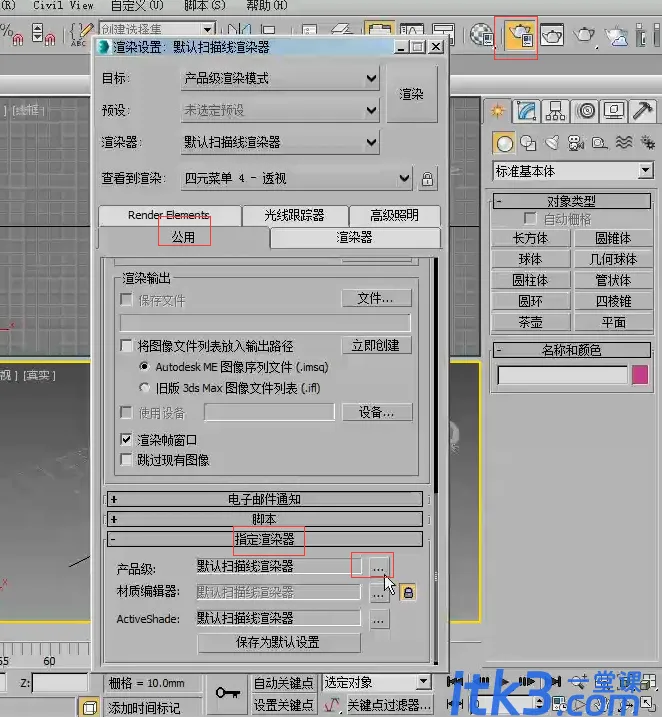This screenshot has height=717, width=662.
Task: Enable 自动栅格 checkbox
Action: click(530, 219)
